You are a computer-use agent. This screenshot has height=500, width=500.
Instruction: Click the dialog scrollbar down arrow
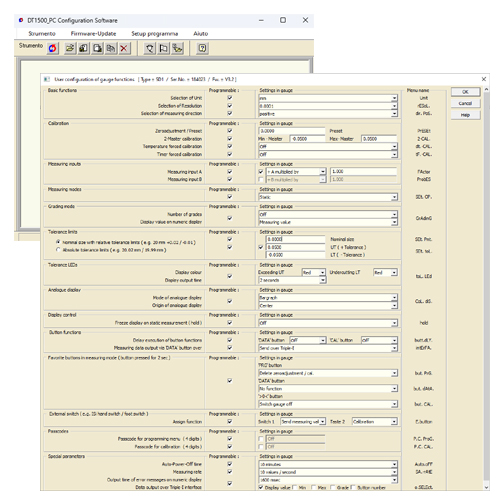click(x=486, y=487)
